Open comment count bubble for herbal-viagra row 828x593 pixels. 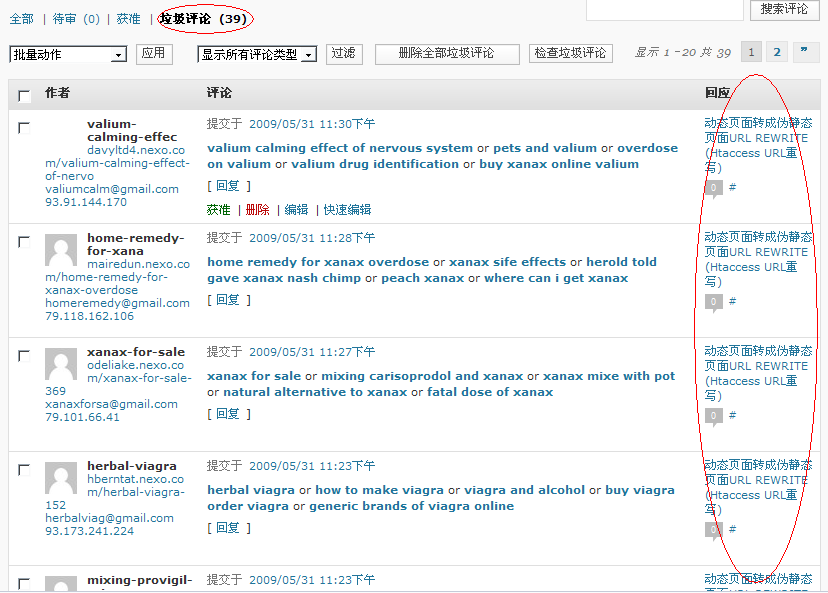point(713,531)
